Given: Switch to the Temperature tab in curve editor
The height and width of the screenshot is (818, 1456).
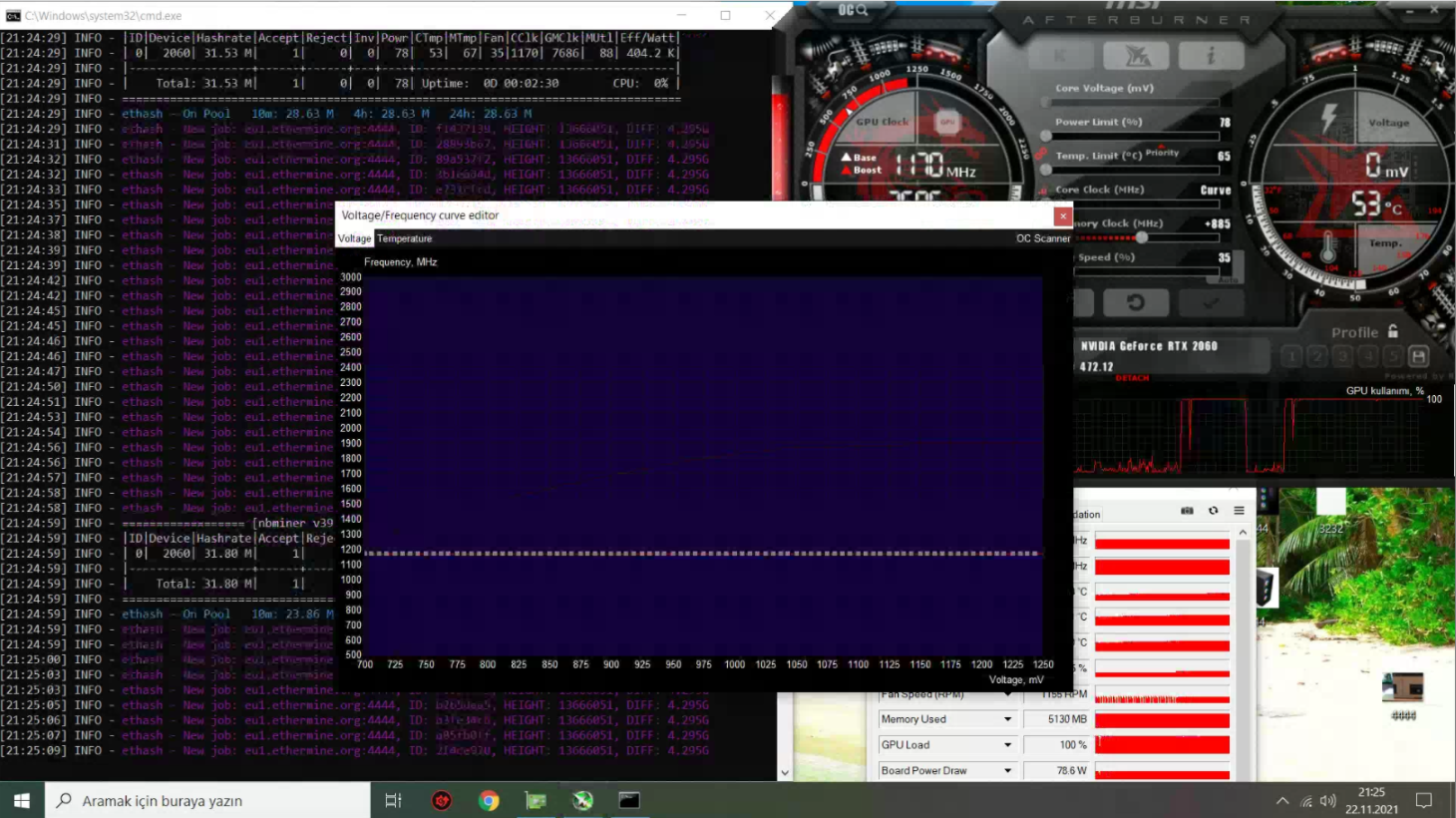Looking at the screenshot, I should click(404, 238).
